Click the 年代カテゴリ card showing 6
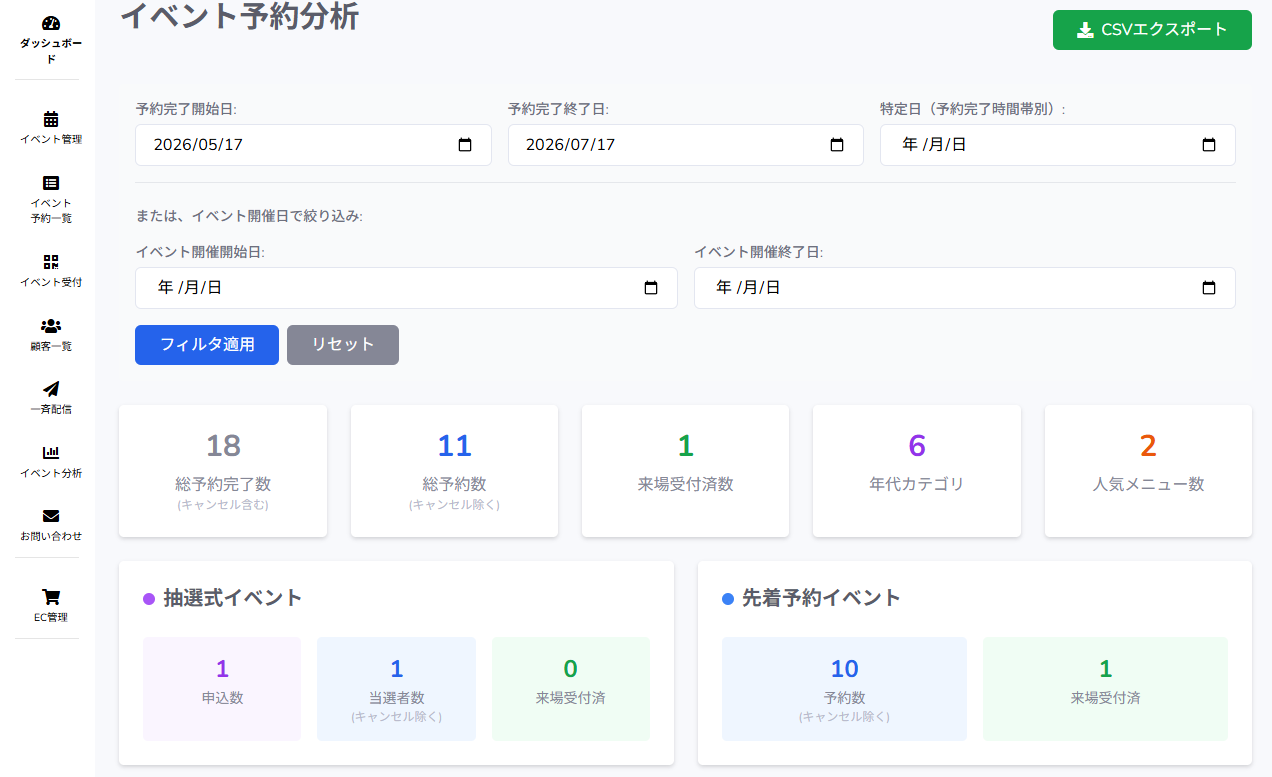Viewport: 1272px width, 777px height. [917, 471]
